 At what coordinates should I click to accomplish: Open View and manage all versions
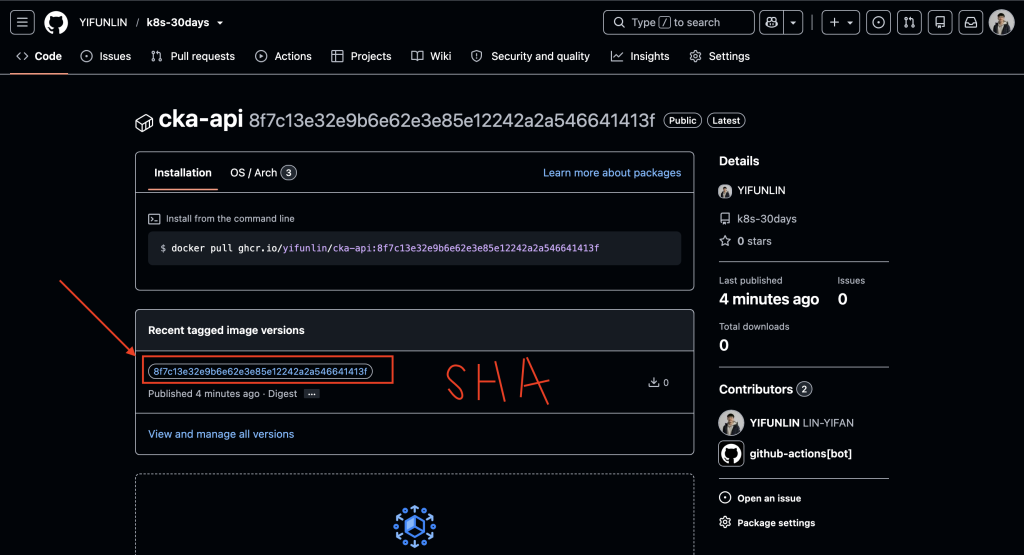(221, 434)
